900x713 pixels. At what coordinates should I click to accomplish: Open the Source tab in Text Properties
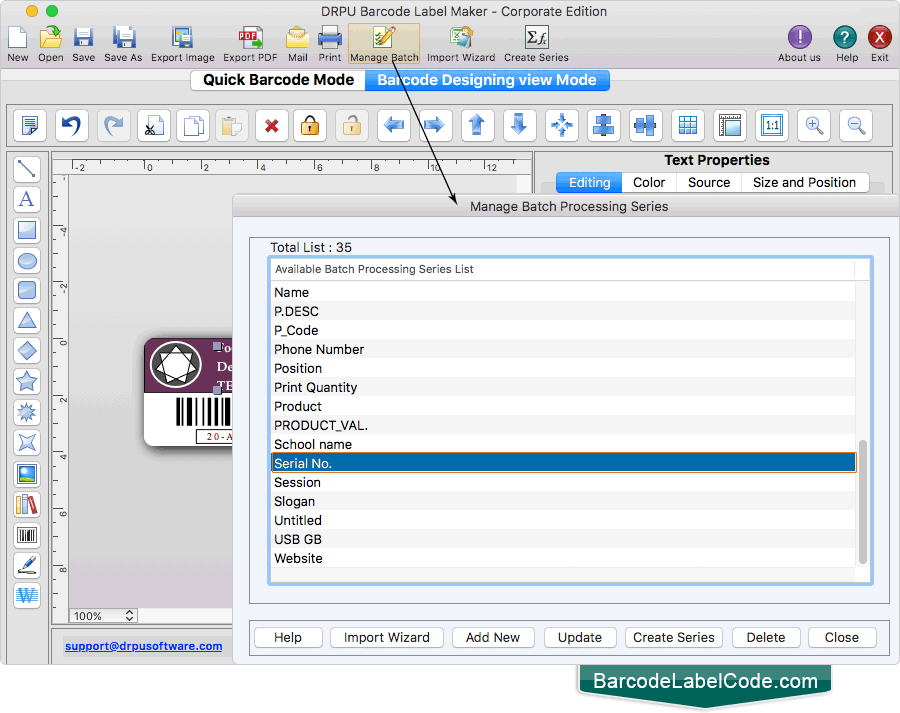709,183
